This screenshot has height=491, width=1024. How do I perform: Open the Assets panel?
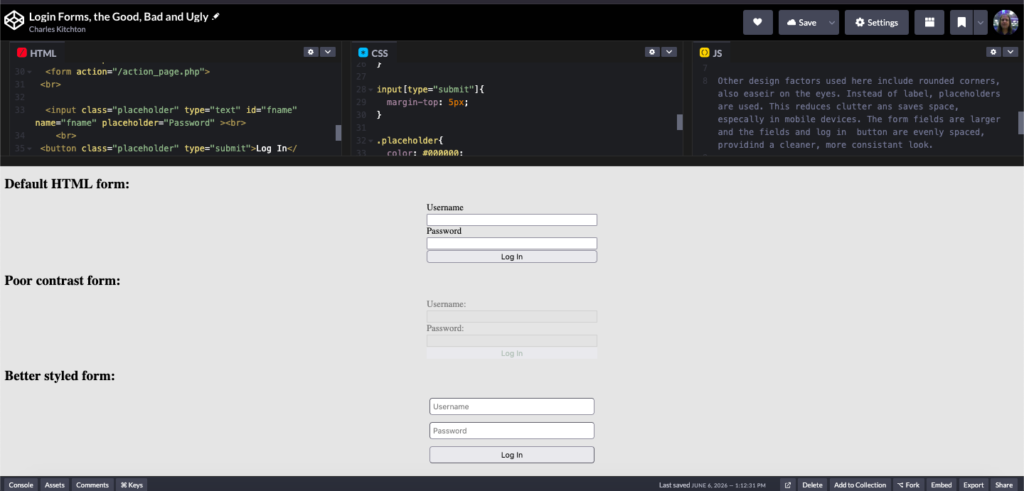pos(55,485)
